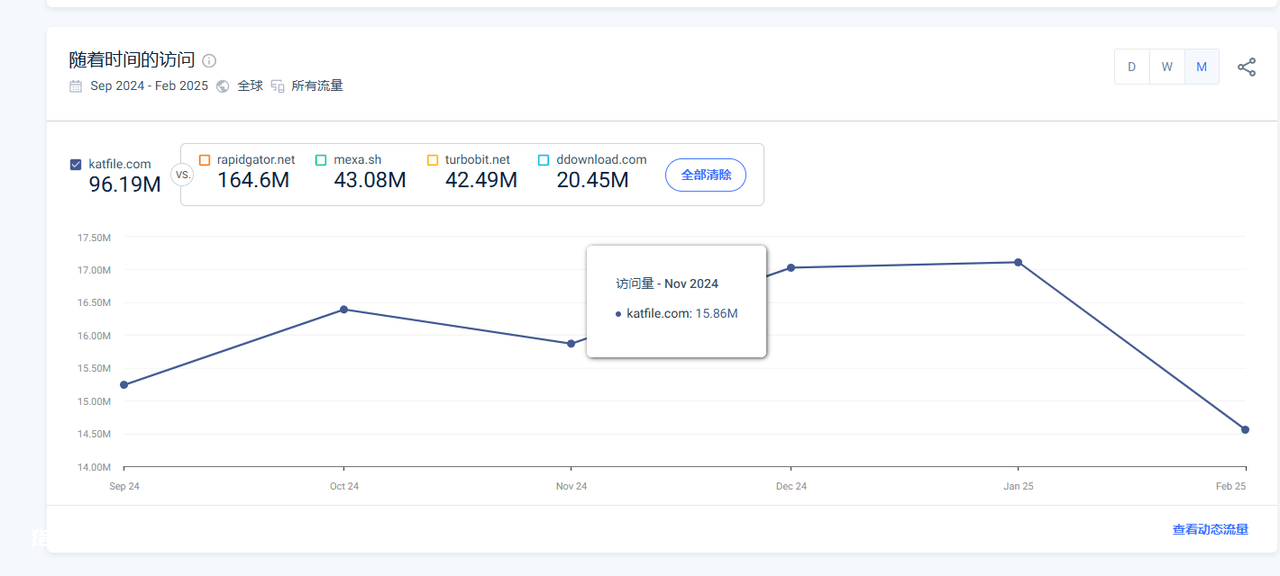Click the 164.6M rapidgator value
Image resolution: width=1280 pixels, height=576 pixels.
pyautogui.click(x=253, y=180)
